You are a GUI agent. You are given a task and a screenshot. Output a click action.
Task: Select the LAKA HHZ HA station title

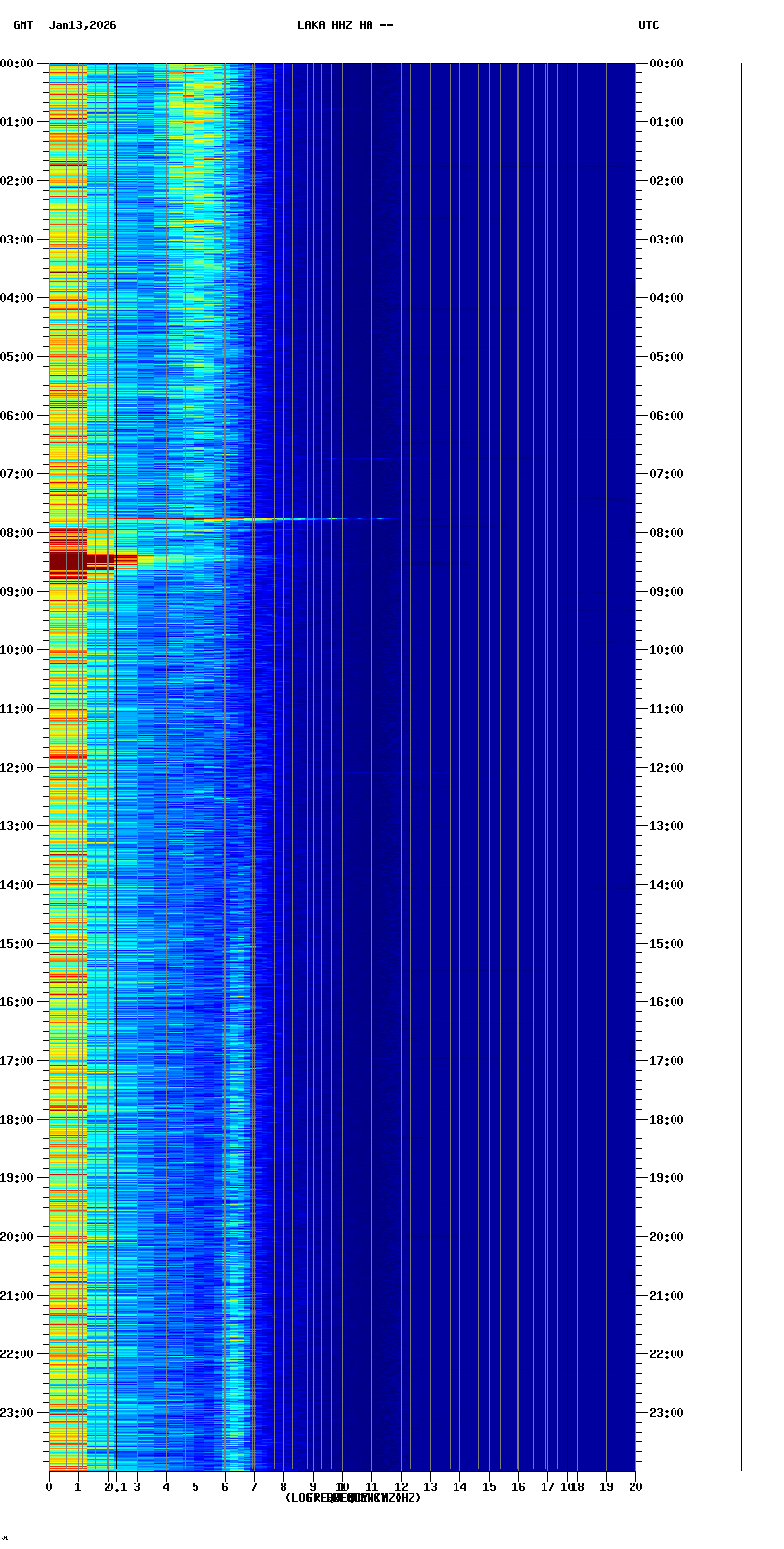coord(345,25)
